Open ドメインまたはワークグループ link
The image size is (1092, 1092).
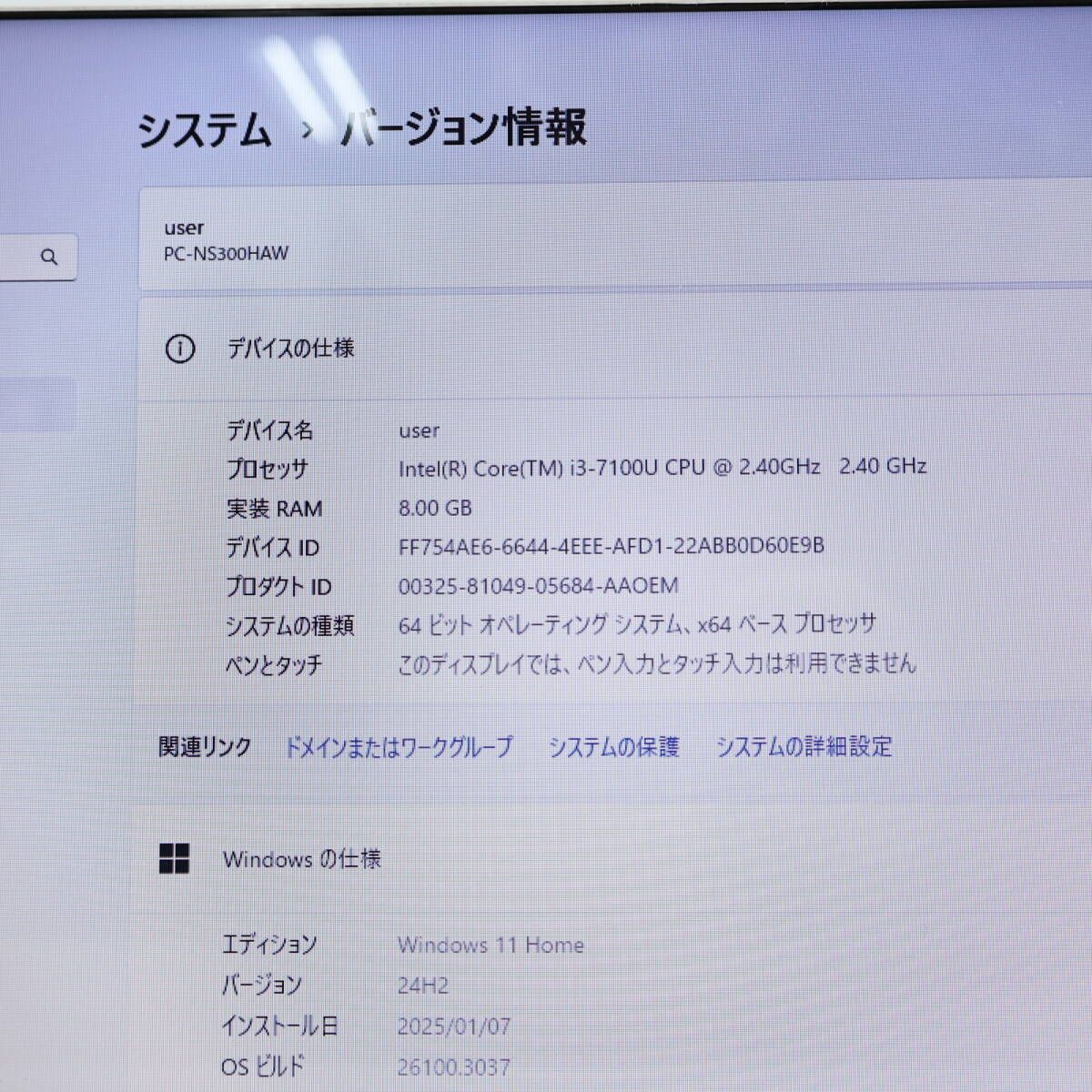coord(399,747)
